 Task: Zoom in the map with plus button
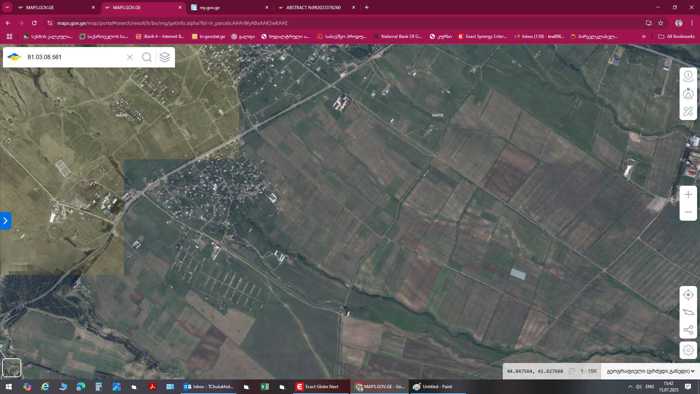point(688,195)
